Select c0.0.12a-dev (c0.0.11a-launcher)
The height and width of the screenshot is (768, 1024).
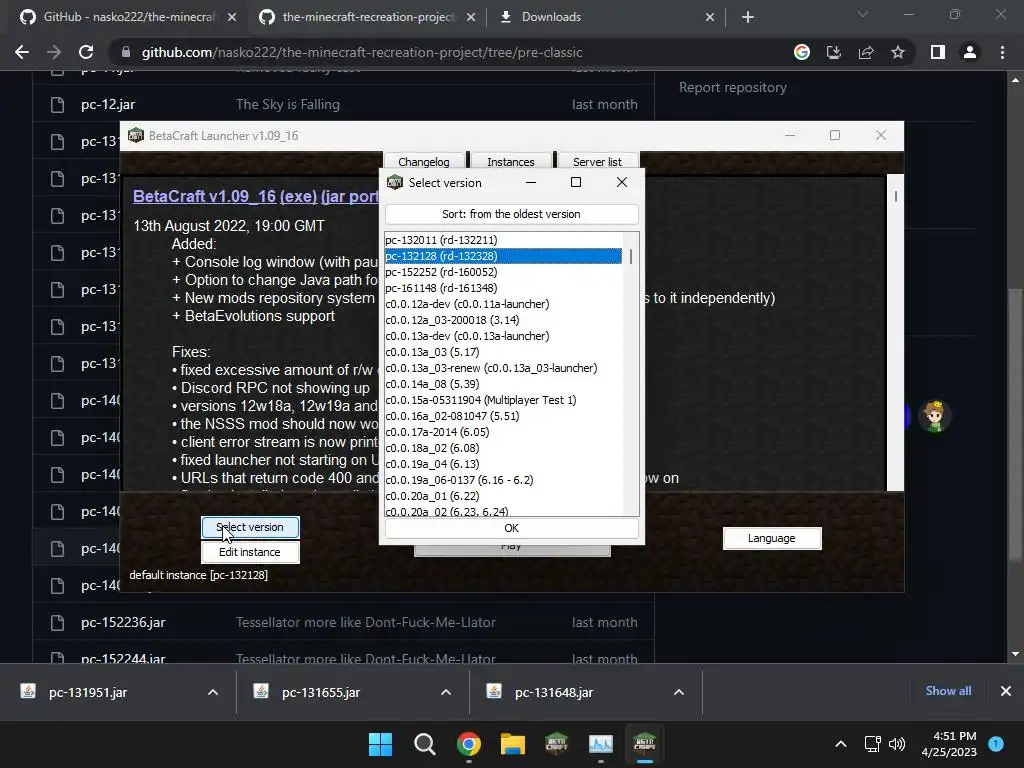pos(503,304)
